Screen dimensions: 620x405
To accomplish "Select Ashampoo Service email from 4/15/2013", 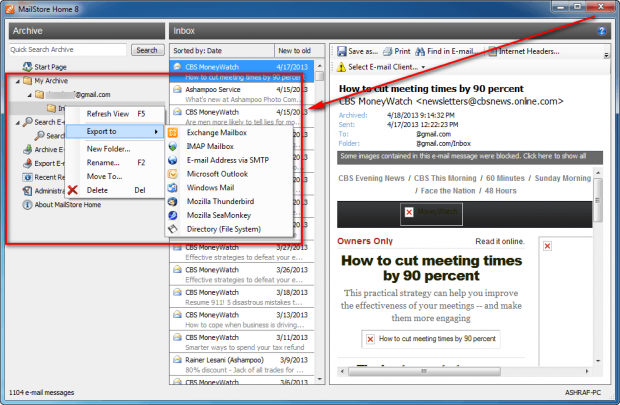I will (x=242, y=94).
